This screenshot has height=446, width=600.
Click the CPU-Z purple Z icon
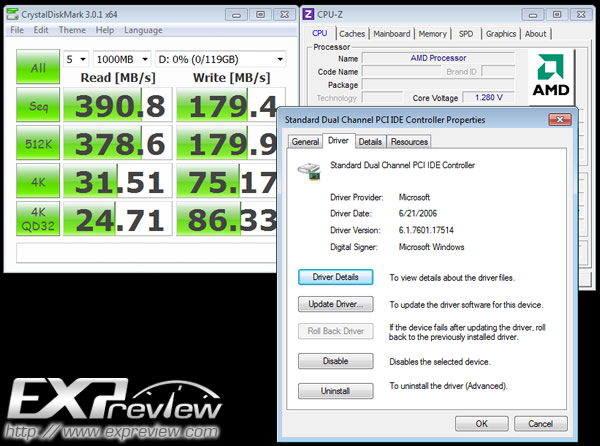(308, 15)
